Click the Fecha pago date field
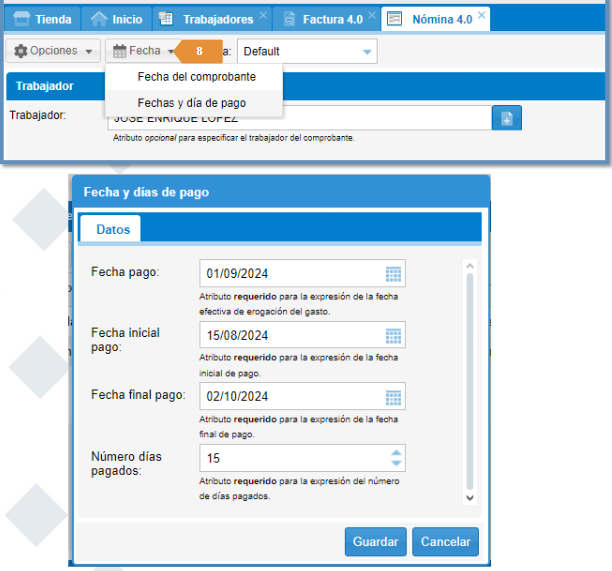 pos(290,274)
